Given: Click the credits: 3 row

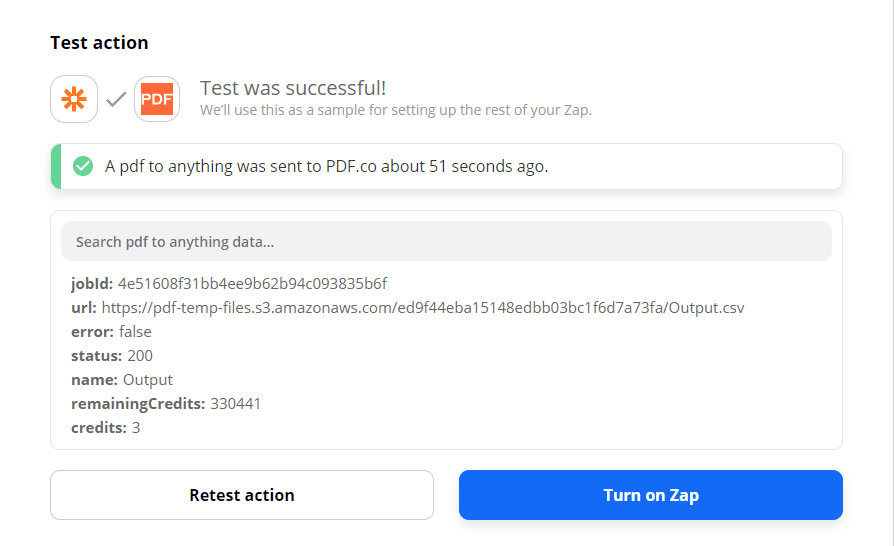Looking at the screenshot, I should (105, 428).
